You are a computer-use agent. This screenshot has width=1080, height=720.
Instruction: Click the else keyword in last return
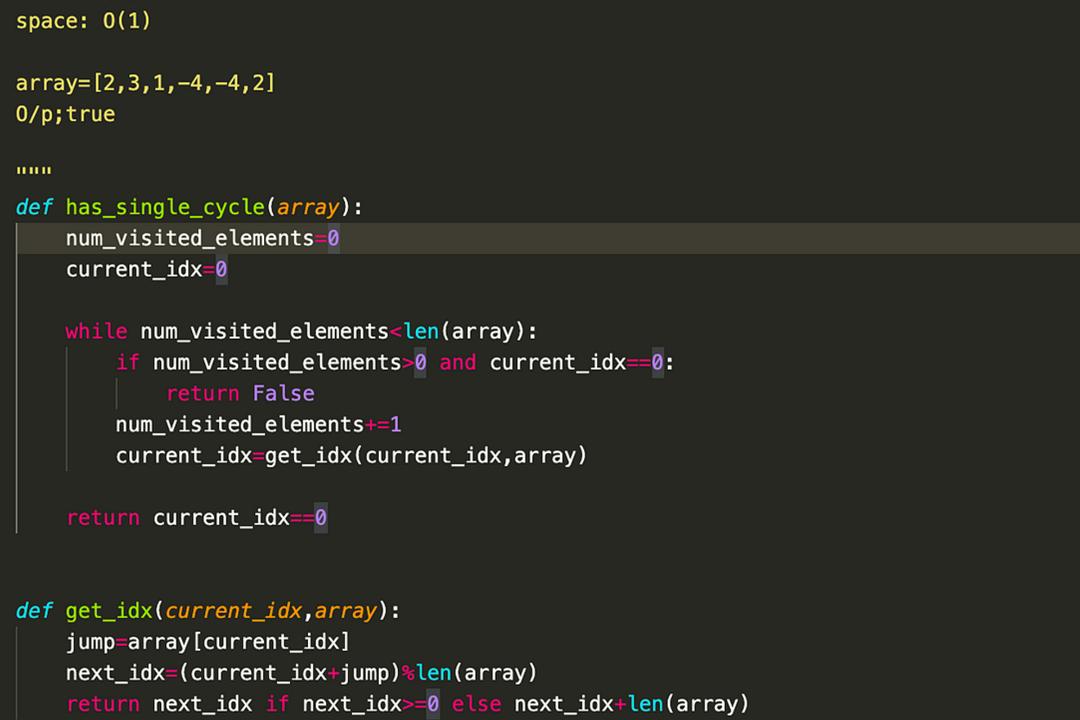click(x=477, y=703)
